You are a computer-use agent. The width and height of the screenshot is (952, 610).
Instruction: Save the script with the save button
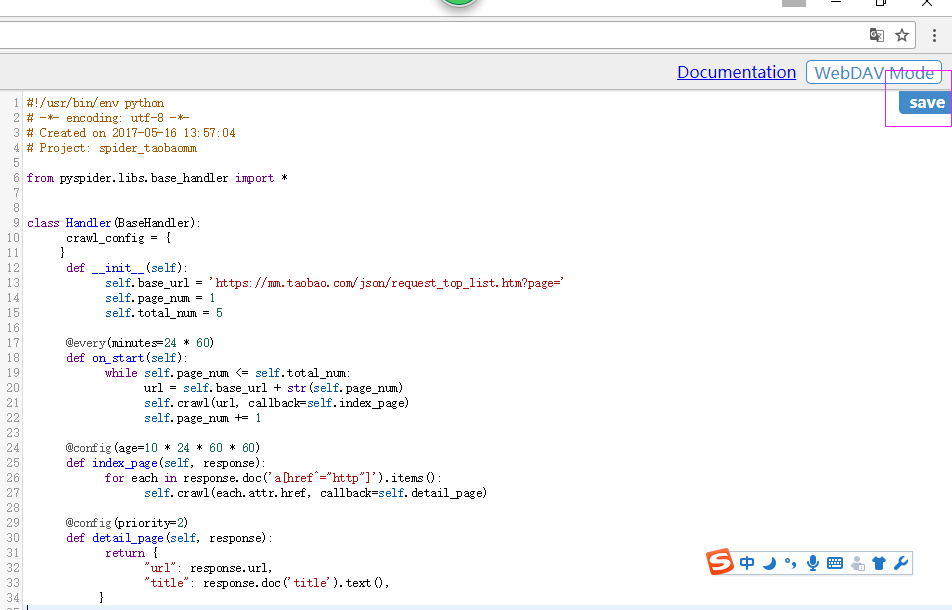pyautogui.click(x=926, y=103)
